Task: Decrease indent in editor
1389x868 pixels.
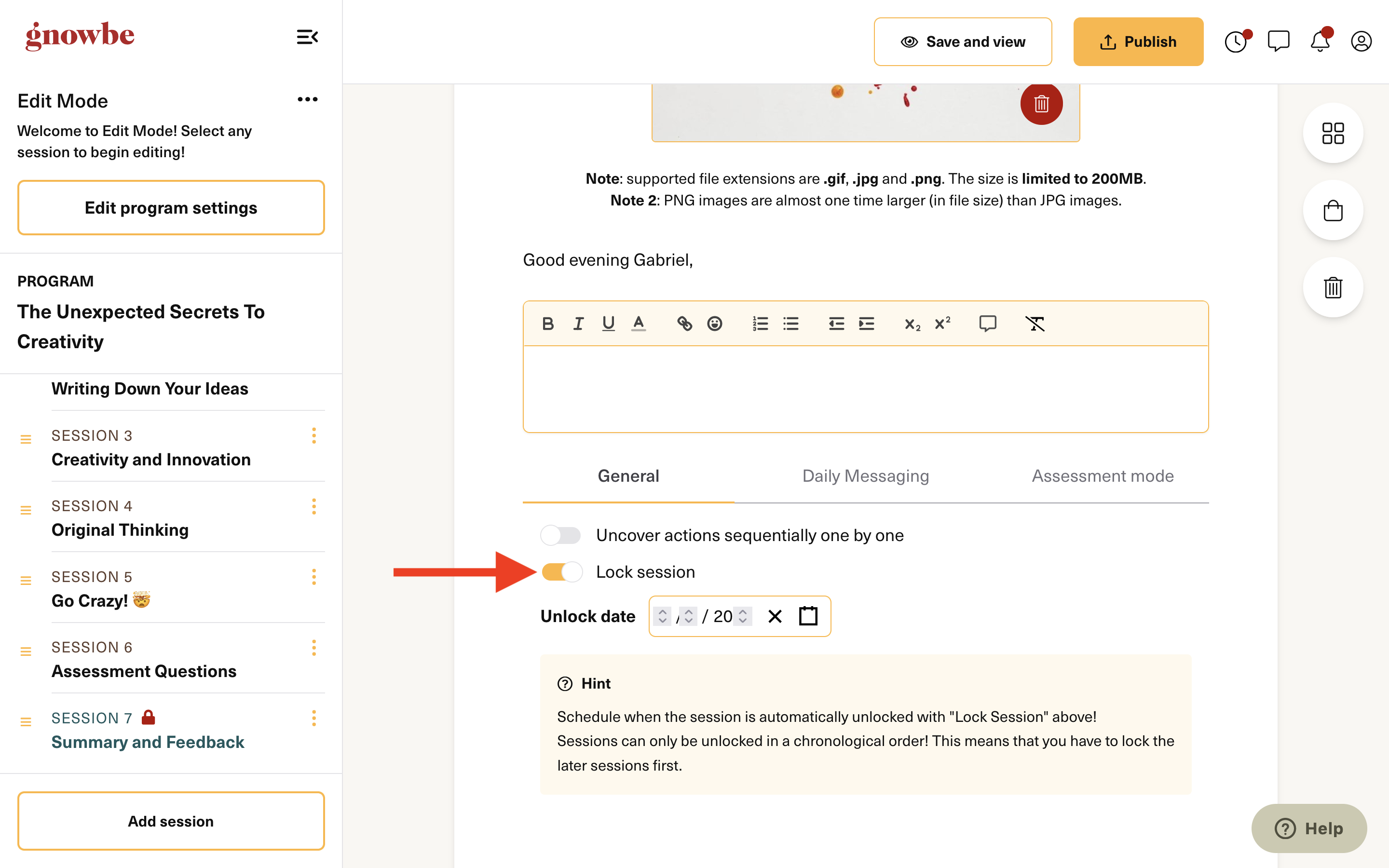Action: click(836, 324)
